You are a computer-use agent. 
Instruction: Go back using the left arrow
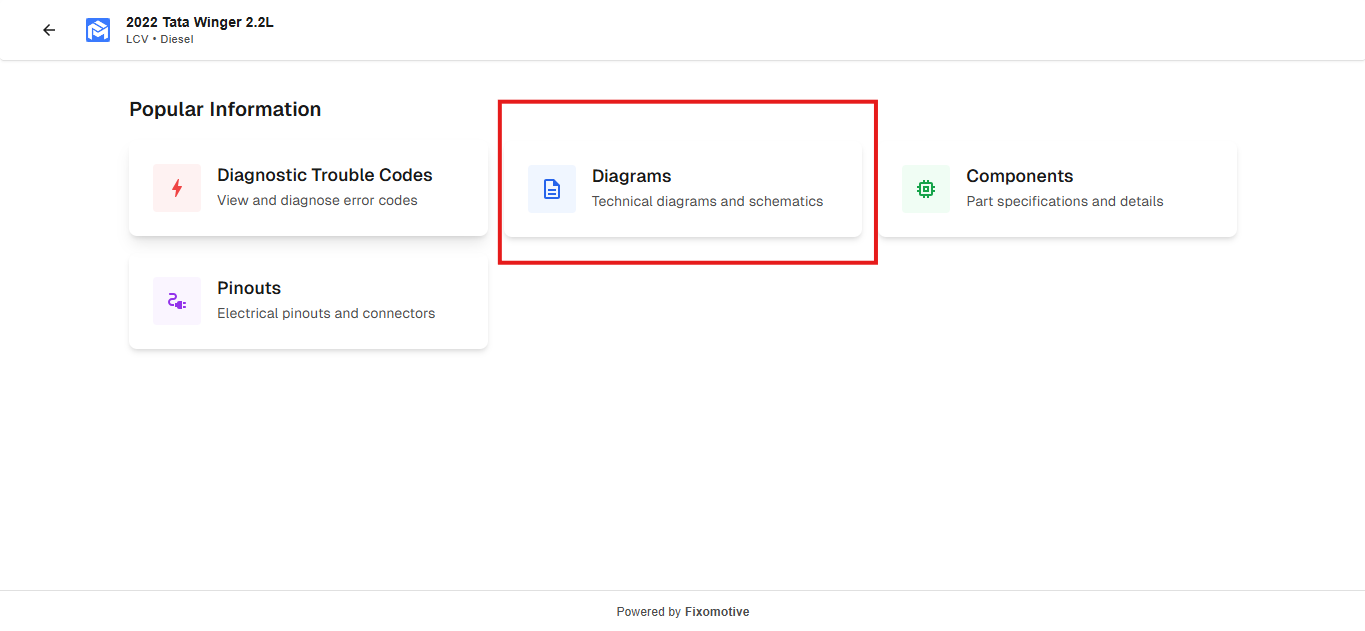coord(49,30)
